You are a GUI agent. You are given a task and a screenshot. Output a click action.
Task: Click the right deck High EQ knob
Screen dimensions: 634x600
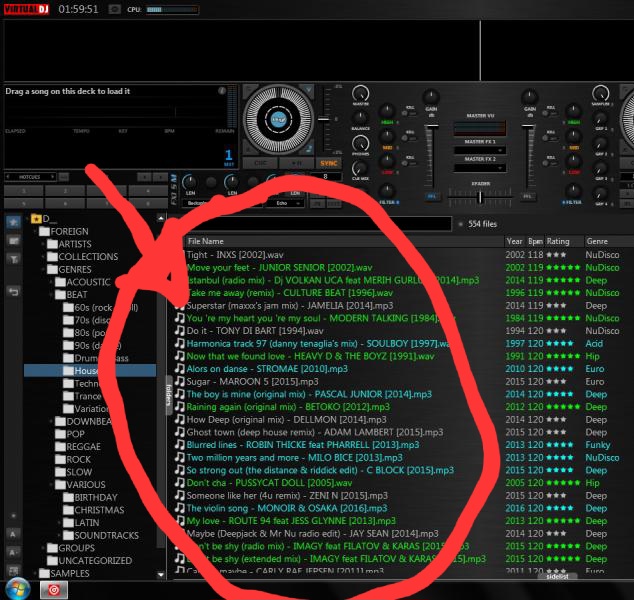coord(573,111)
